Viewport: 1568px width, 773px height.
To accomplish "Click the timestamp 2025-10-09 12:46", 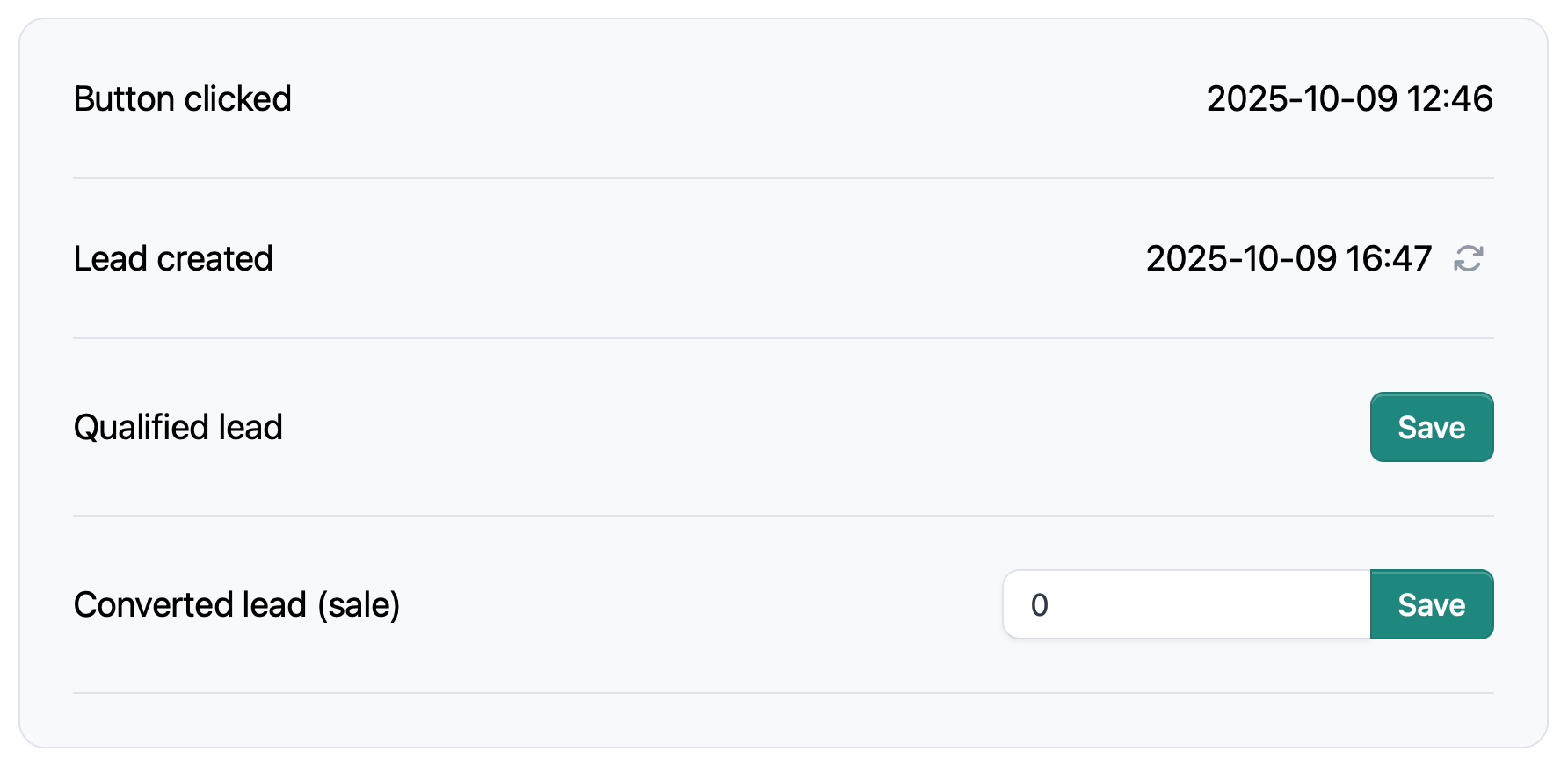I will tap(1351, 98).
